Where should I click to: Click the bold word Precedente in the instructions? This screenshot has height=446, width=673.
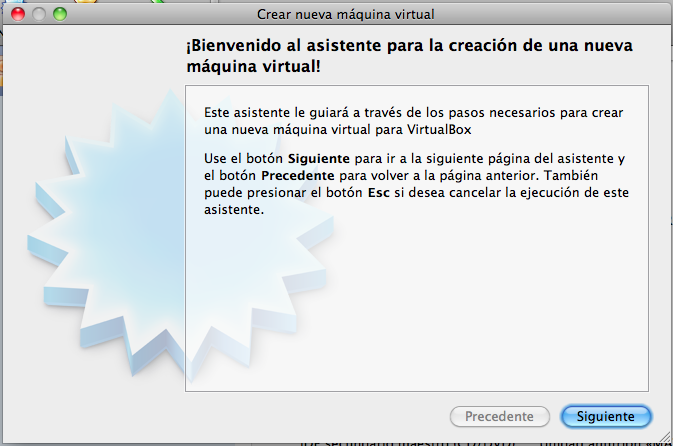click(297, 176)
